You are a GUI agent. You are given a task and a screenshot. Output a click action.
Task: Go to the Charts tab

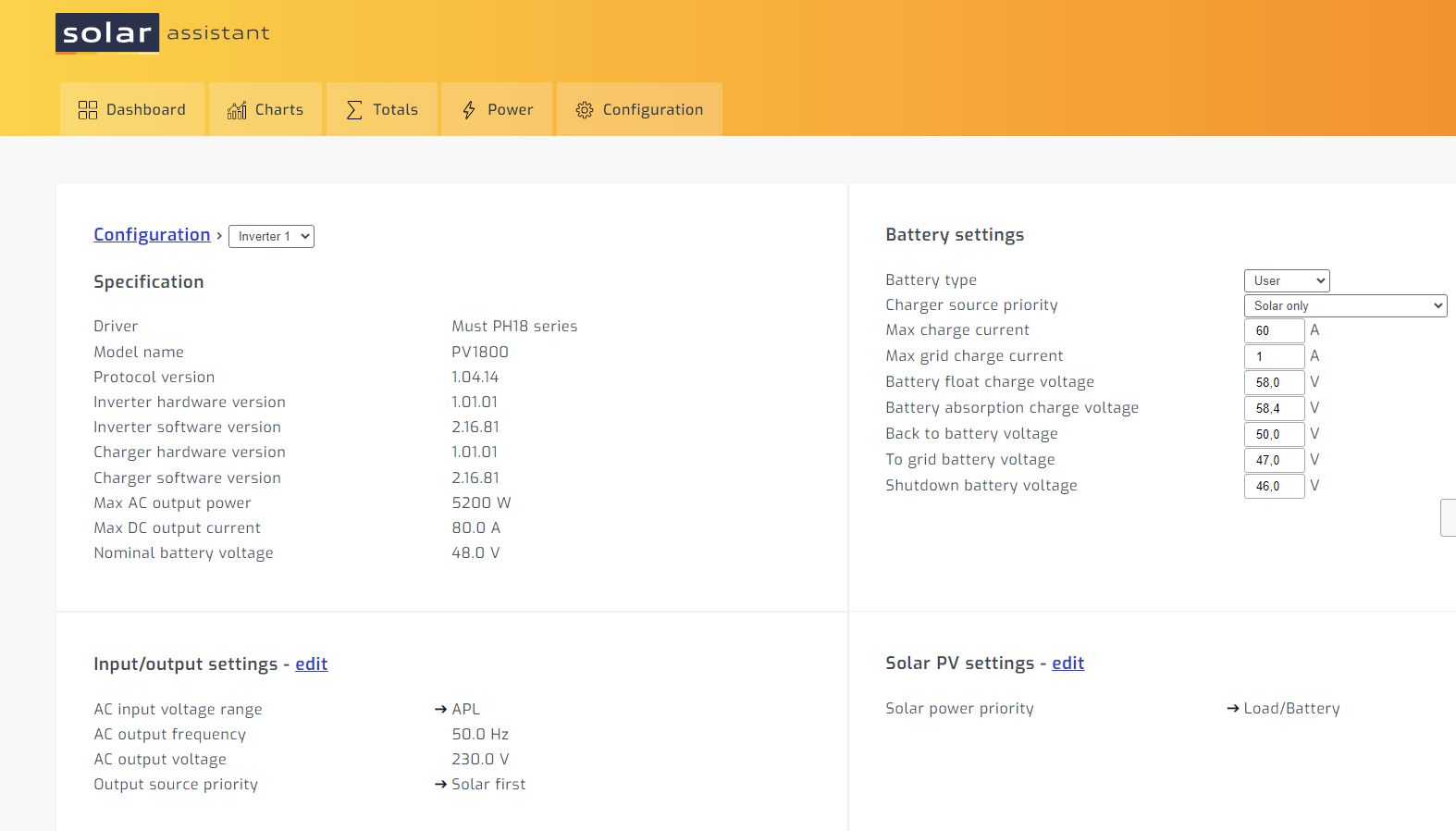[265, 110]
